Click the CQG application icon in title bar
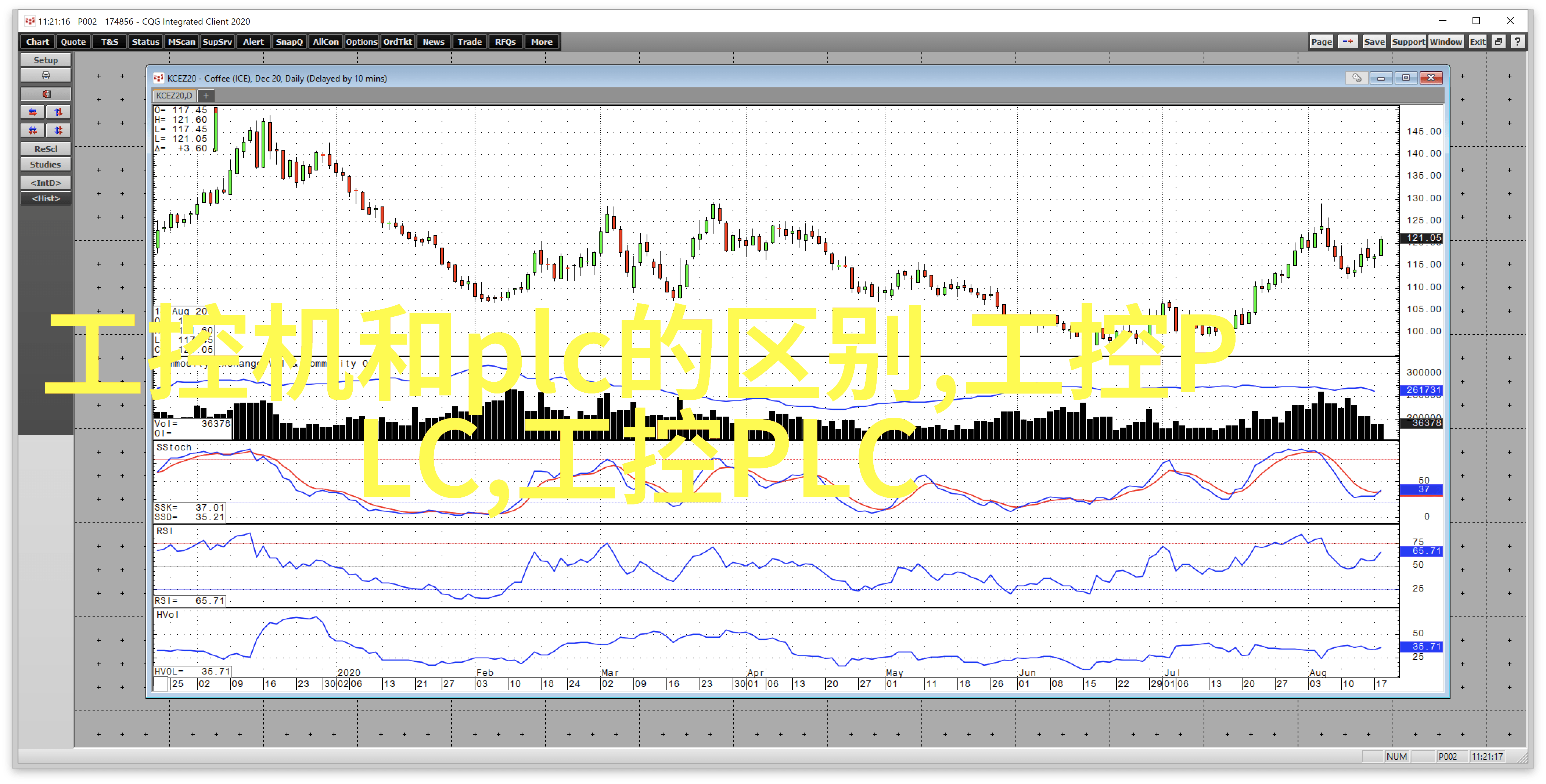The height and width of the screenshot is (784, 1546). 29,21
